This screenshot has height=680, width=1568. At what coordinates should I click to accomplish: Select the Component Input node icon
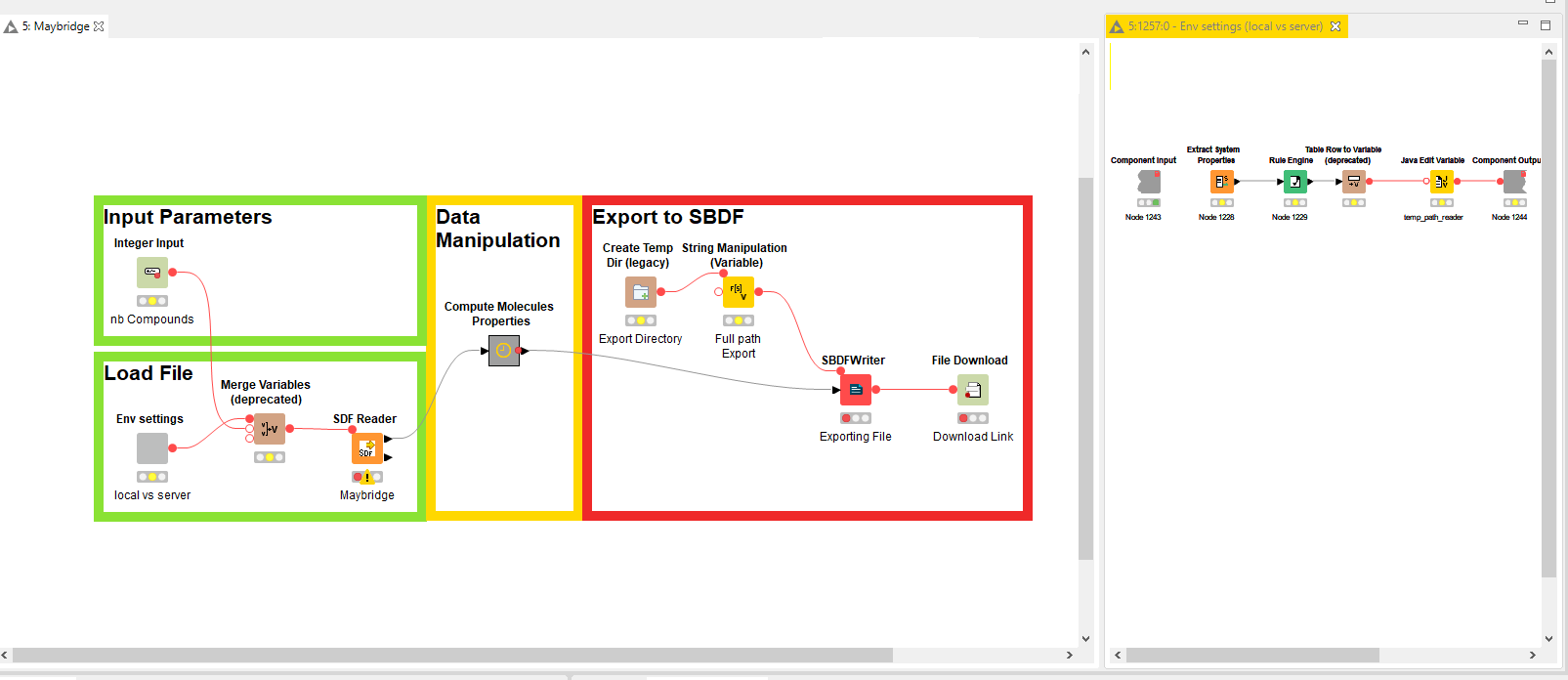pyautogui.click(x=1149, y=182)
